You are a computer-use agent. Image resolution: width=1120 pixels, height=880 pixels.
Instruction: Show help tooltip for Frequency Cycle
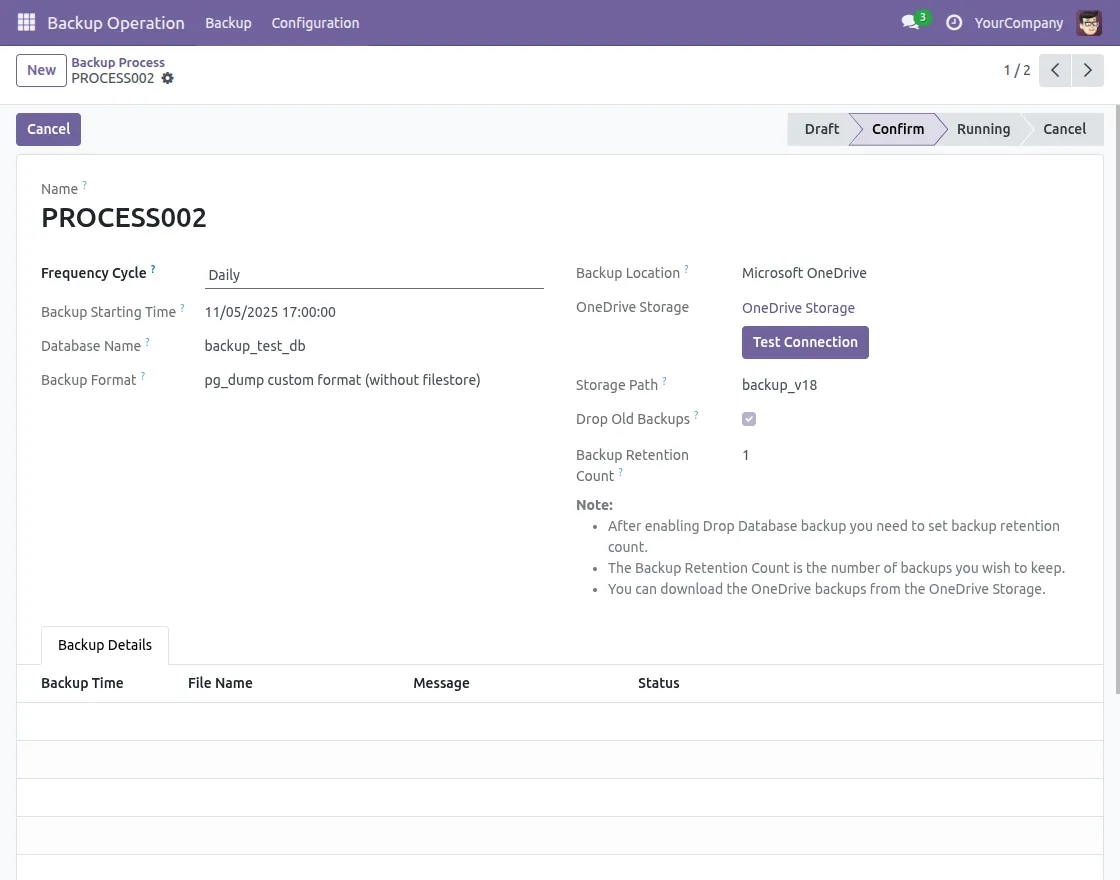point(153,270)
